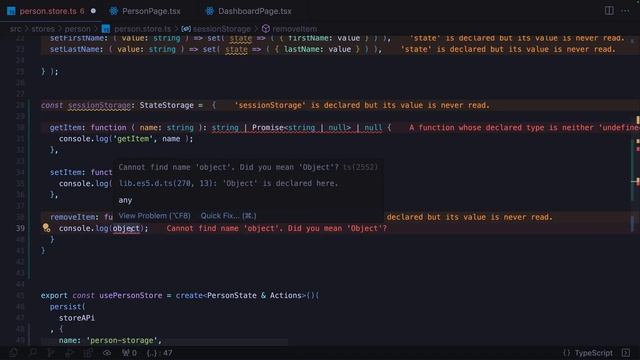Screen dimensions: 640x360
Task: Click 'Cannot find name' inline error message
Action: 276,229
